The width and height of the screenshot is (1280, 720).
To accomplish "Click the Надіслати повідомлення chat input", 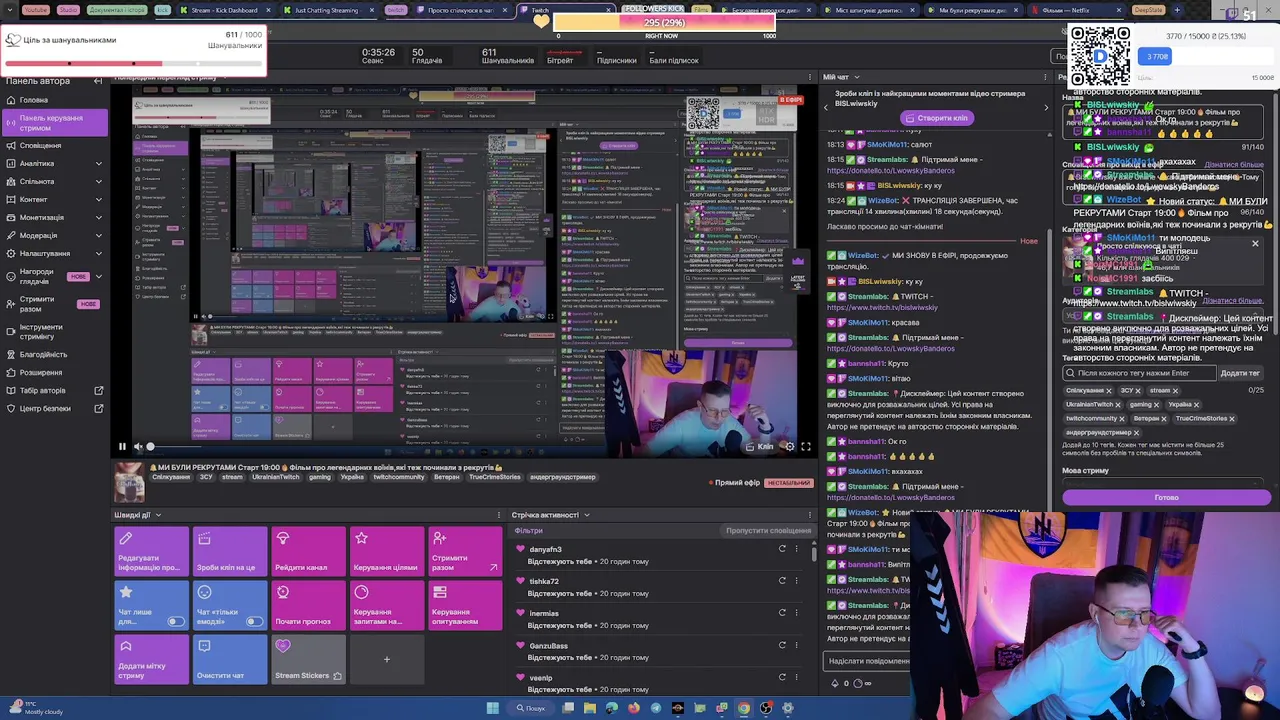I will point(868,661).
